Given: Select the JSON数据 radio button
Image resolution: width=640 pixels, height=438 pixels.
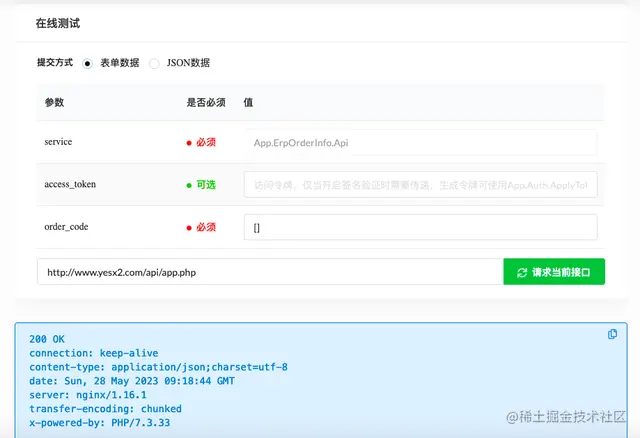Looking at the screenshot, I should coord(154,63).
